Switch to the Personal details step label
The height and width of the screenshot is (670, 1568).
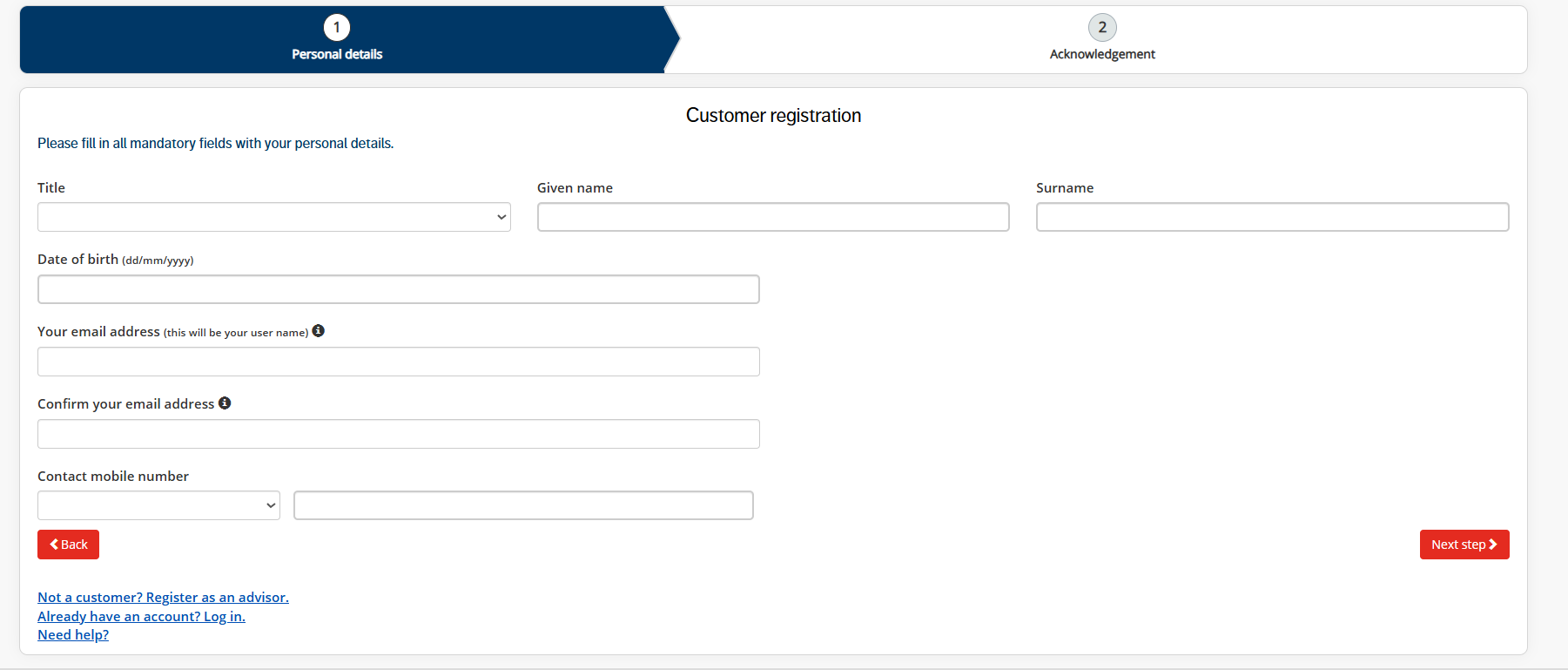coord(337,54)
